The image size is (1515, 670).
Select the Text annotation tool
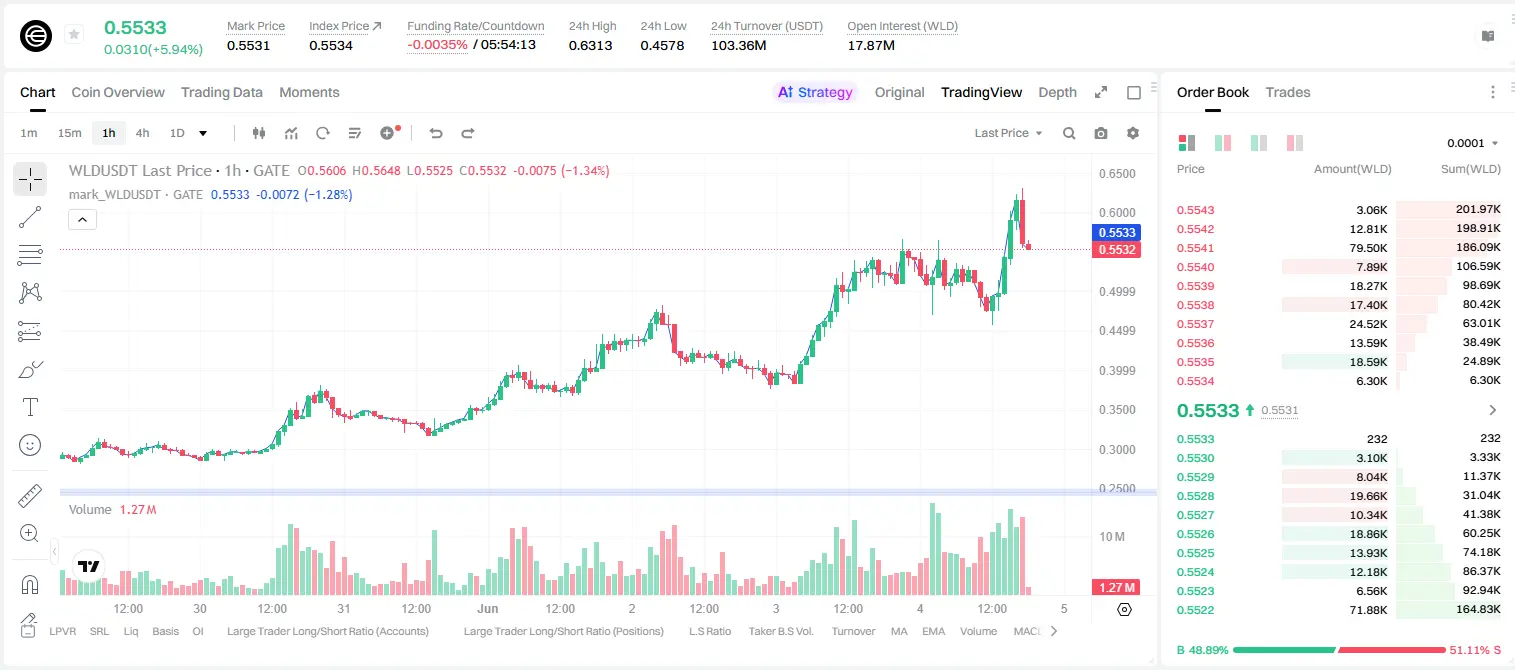pyautogui.click(x=30, y=407)
